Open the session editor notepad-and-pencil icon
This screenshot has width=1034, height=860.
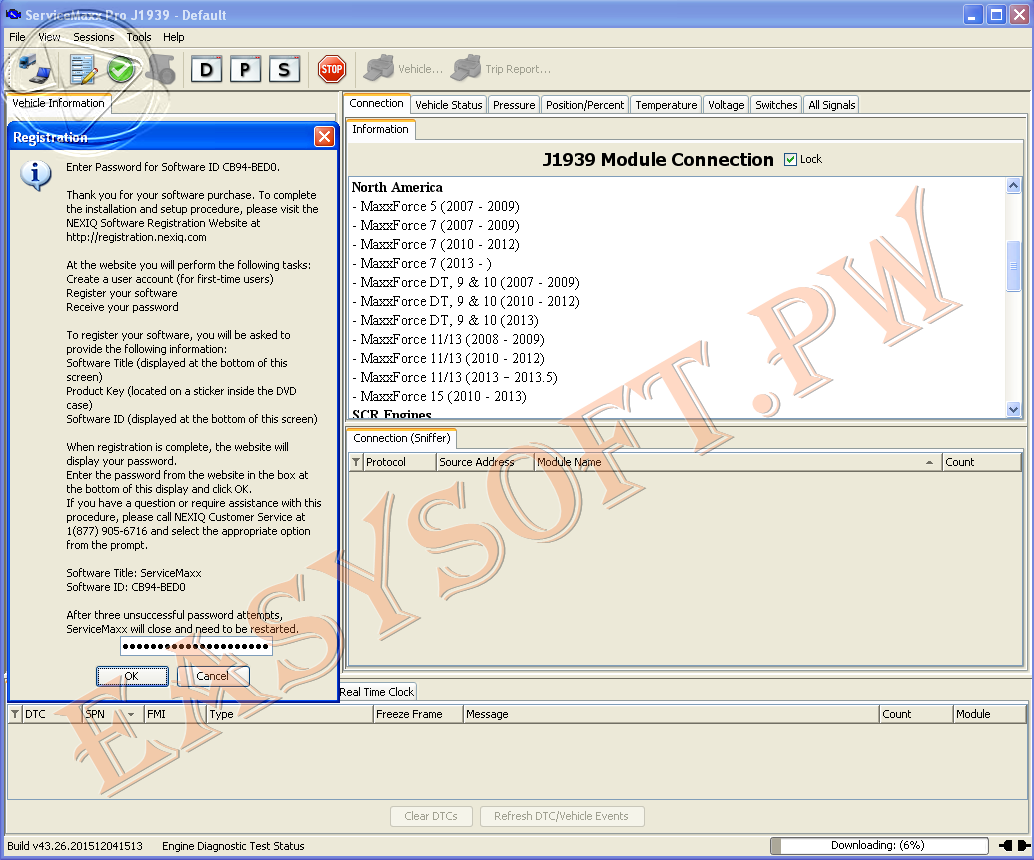83,69
